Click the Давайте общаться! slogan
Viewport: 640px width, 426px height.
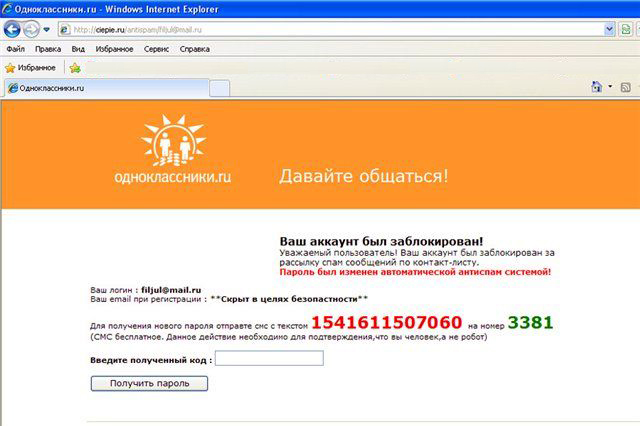click(x=364, y=176)
